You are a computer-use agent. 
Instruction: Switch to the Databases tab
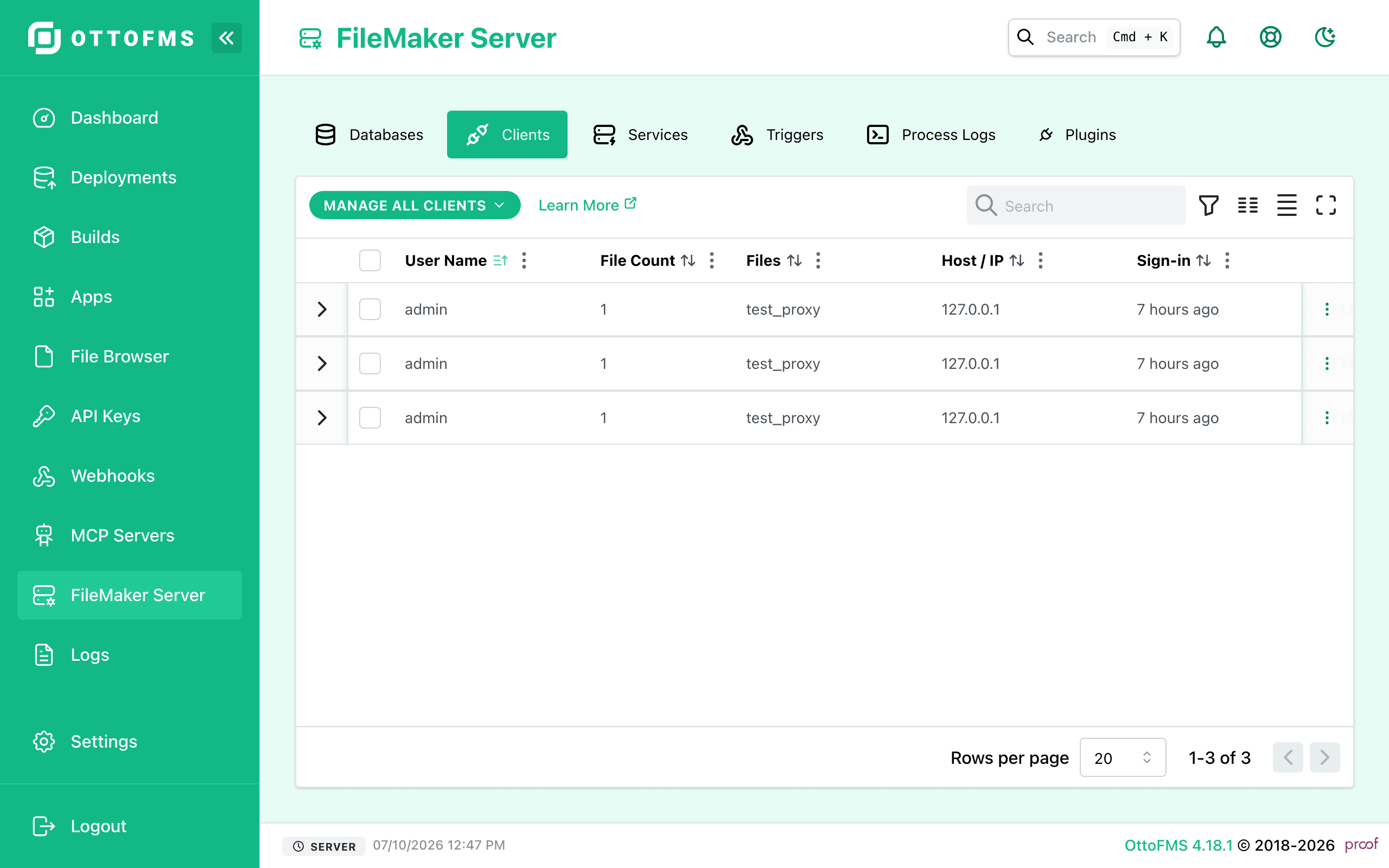369,135
